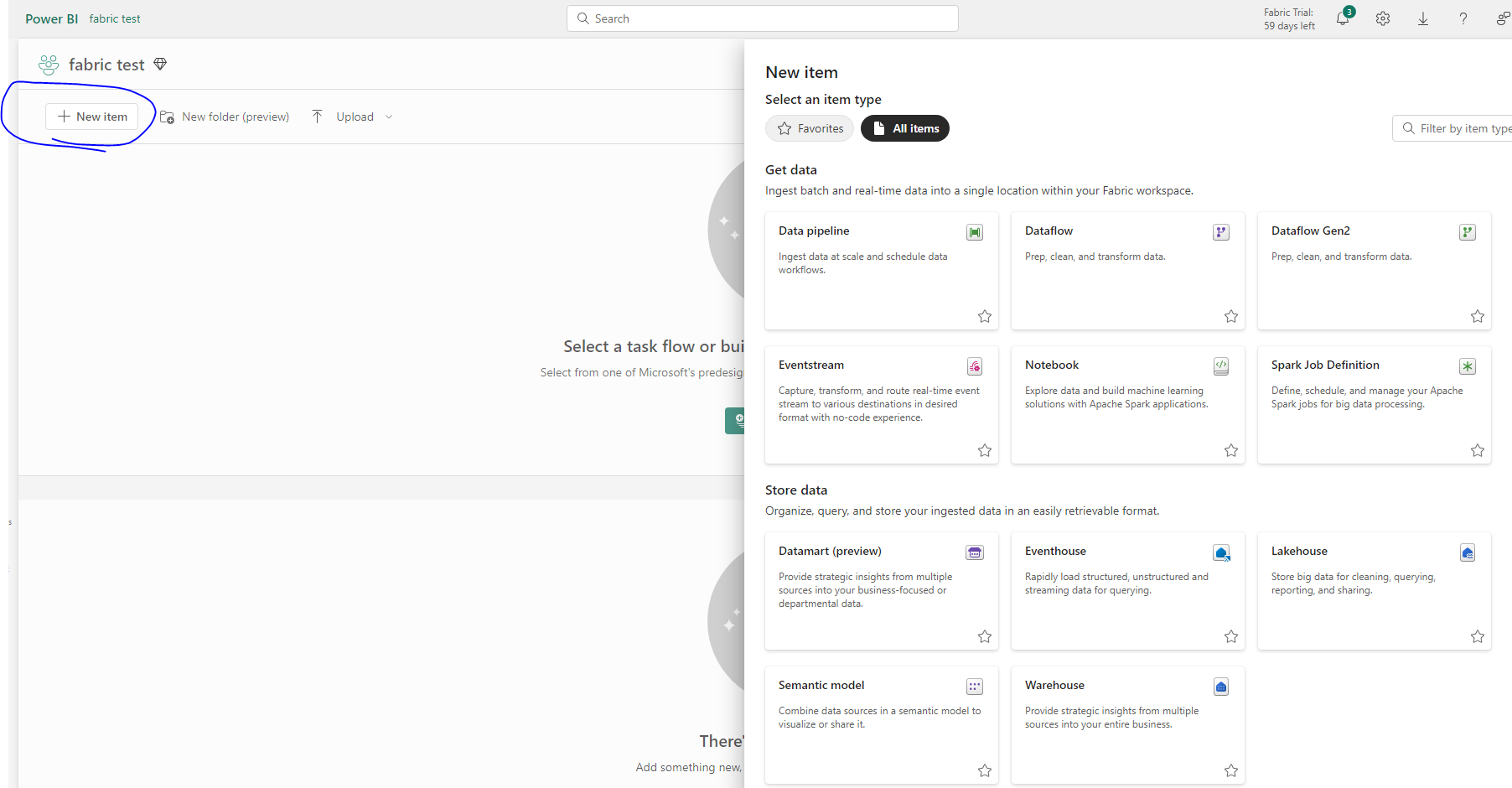
Task: Create a New folder (preview)
Action: pyautogui.click(x=225, y=117)
